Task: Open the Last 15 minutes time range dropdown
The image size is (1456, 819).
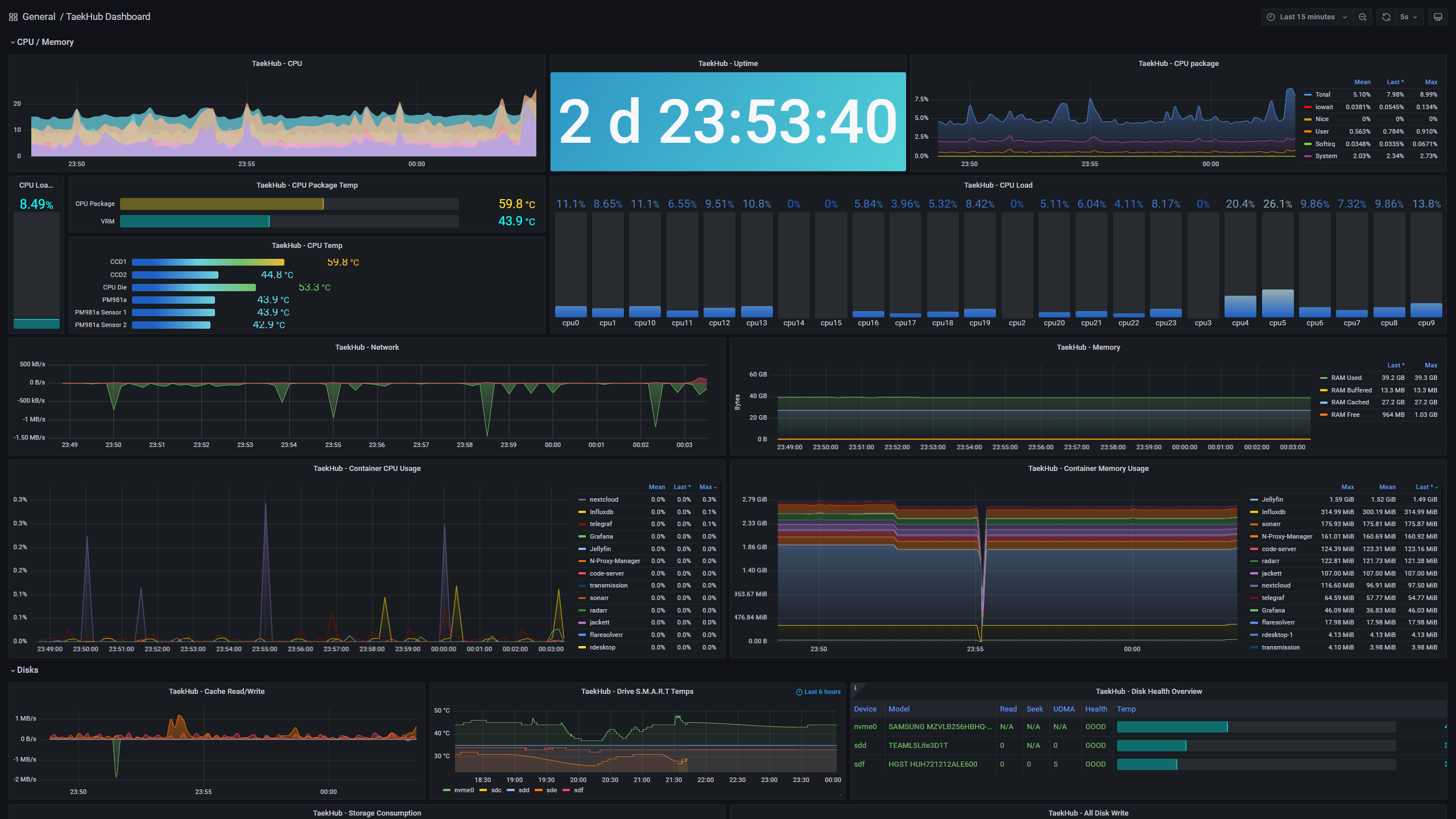Action: pyautogui.click(x=1307, y=17)
